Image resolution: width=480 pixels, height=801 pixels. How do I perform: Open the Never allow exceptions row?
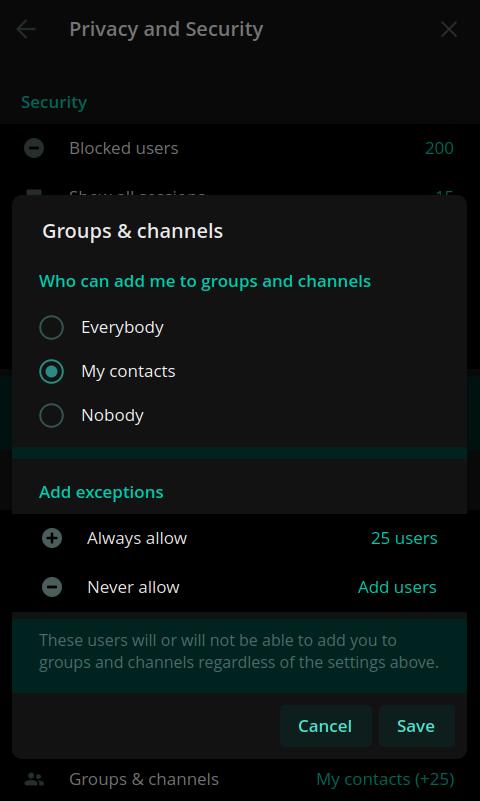(x=239, y=587)
